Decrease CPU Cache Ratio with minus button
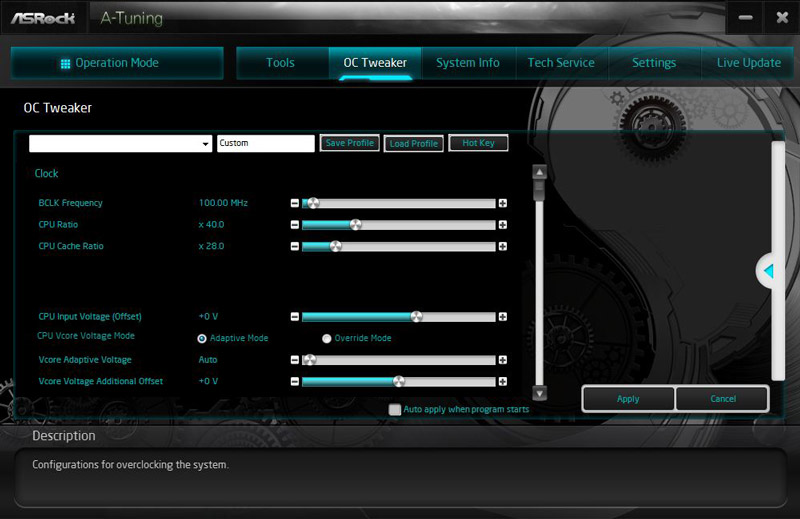The image size is (800, 519). click(x=294, y=246)
